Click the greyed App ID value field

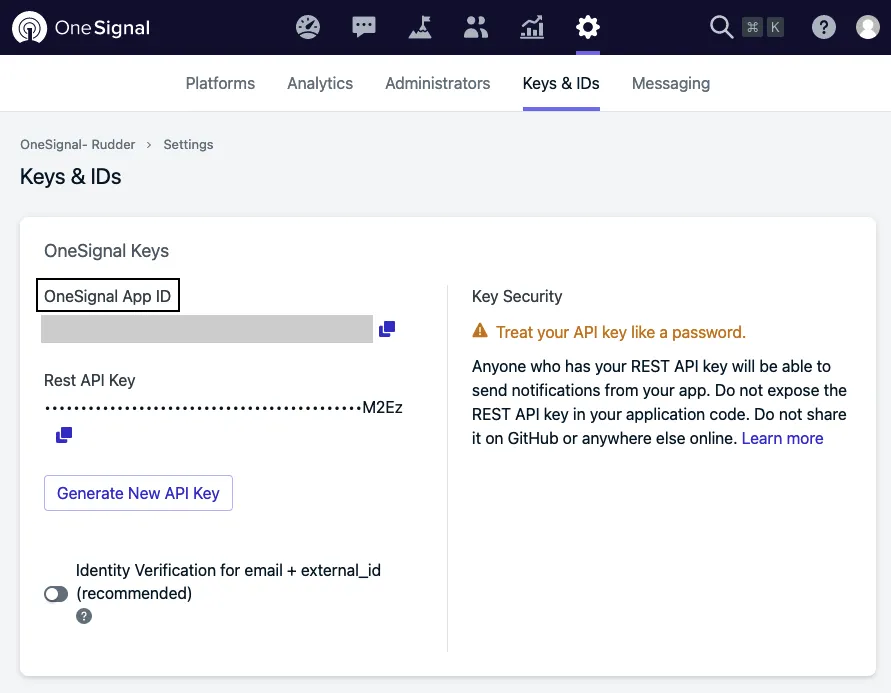point(207,329)
